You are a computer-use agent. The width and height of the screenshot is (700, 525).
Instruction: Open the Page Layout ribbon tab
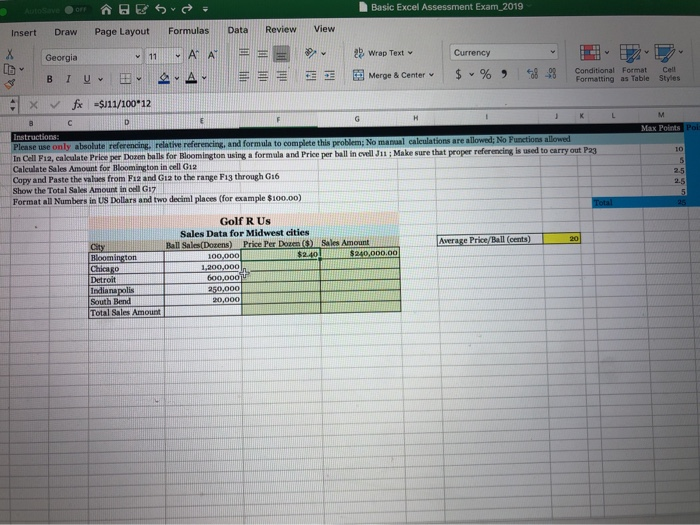point(122,32)
